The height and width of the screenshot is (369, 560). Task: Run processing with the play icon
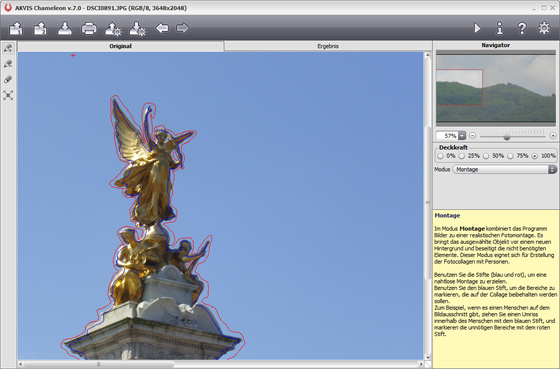478,28
